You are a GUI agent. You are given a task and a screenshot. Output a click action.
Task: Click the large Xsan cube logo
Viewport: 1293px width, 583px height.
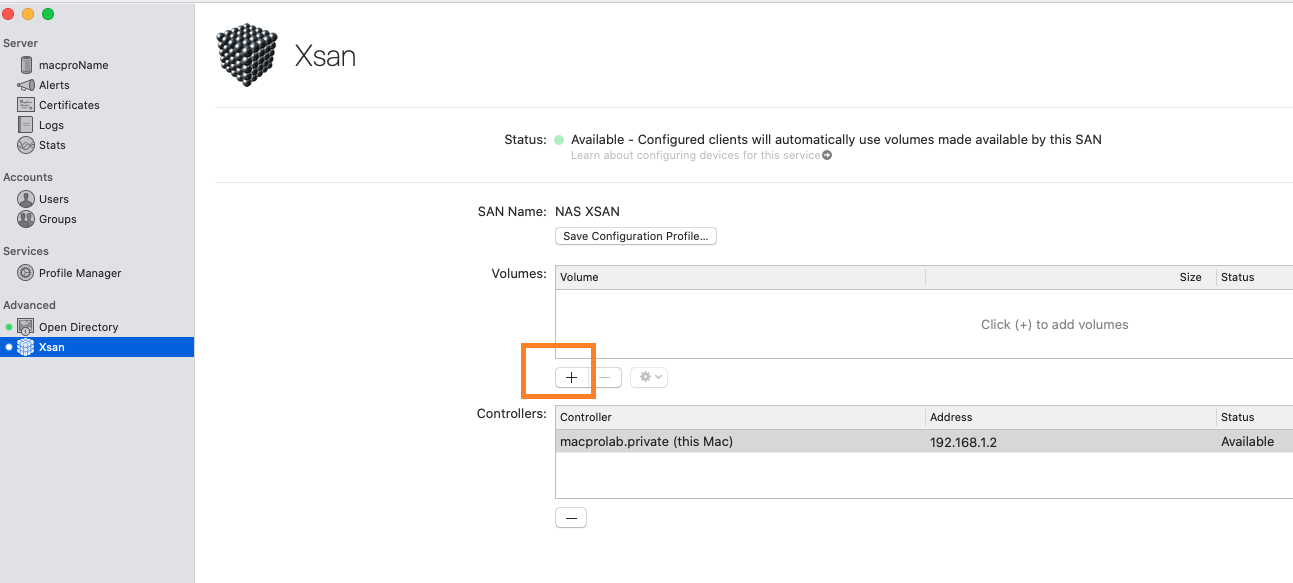click(247, 55)
